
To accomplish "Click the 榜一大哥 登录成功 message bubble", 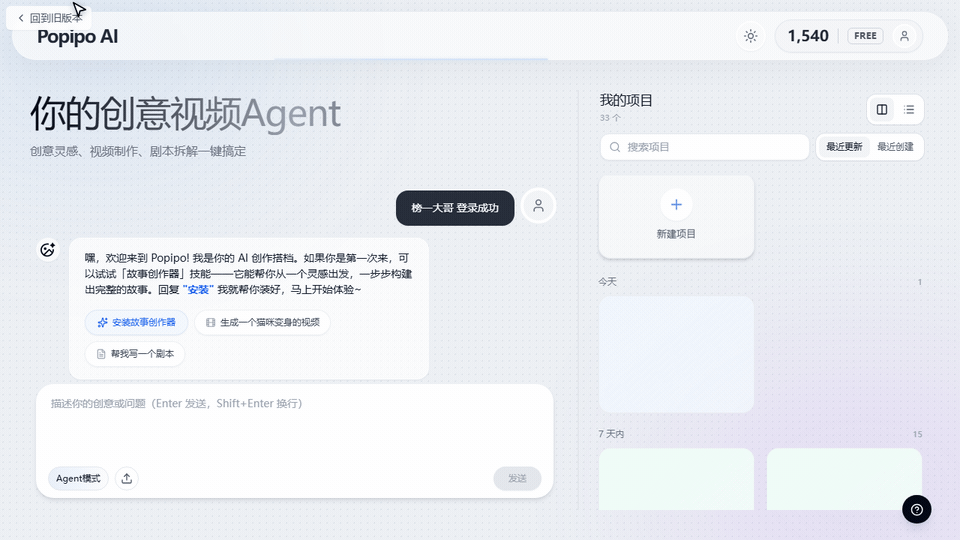I will [x=455, y=208].
